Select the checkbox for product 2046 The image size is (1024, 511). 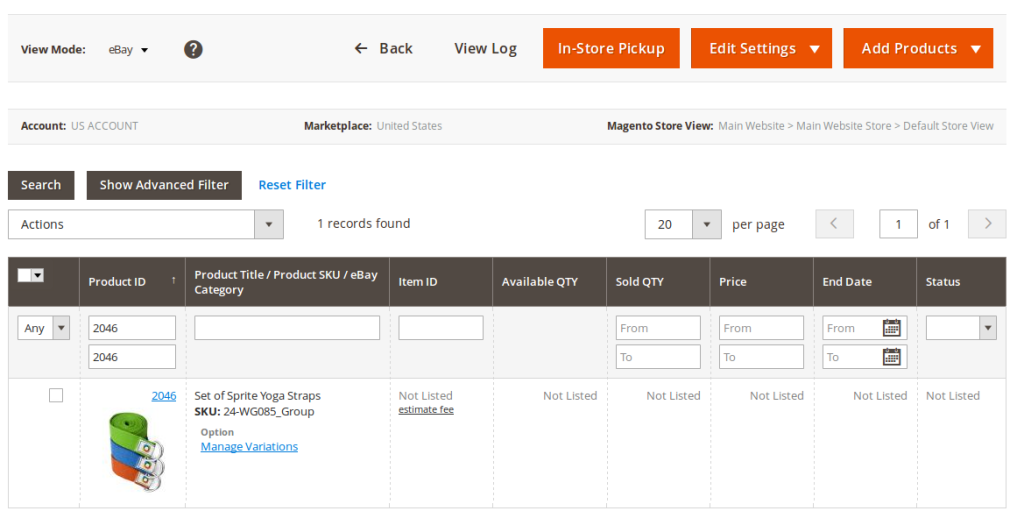(56, 396)
